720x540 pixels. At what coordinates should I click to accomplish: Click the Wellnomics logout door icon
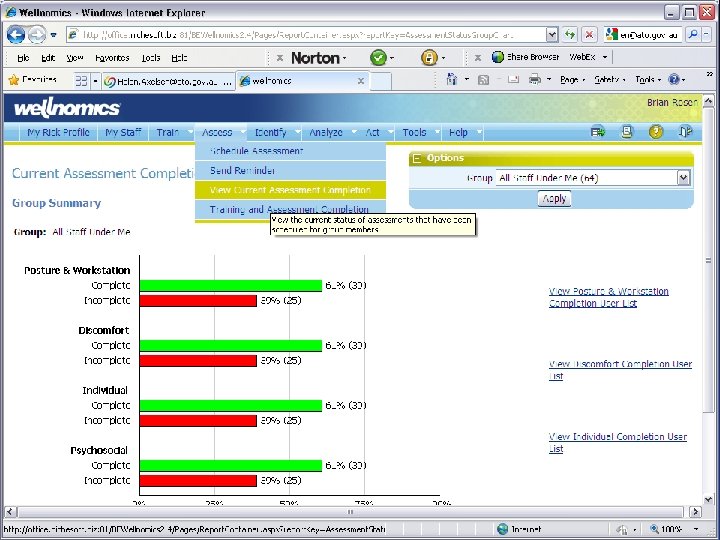(x=685, y=132)
